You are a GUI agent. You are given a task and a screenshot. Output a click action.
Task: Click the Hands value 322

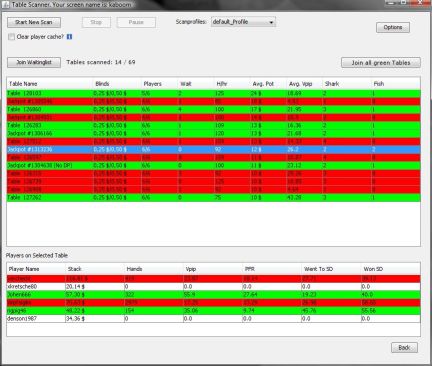pyautogui.click(x=129, y=295)
